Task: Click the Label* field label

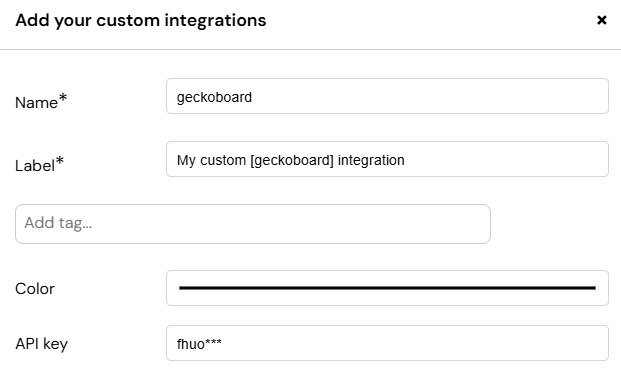Action: point(39,164)
